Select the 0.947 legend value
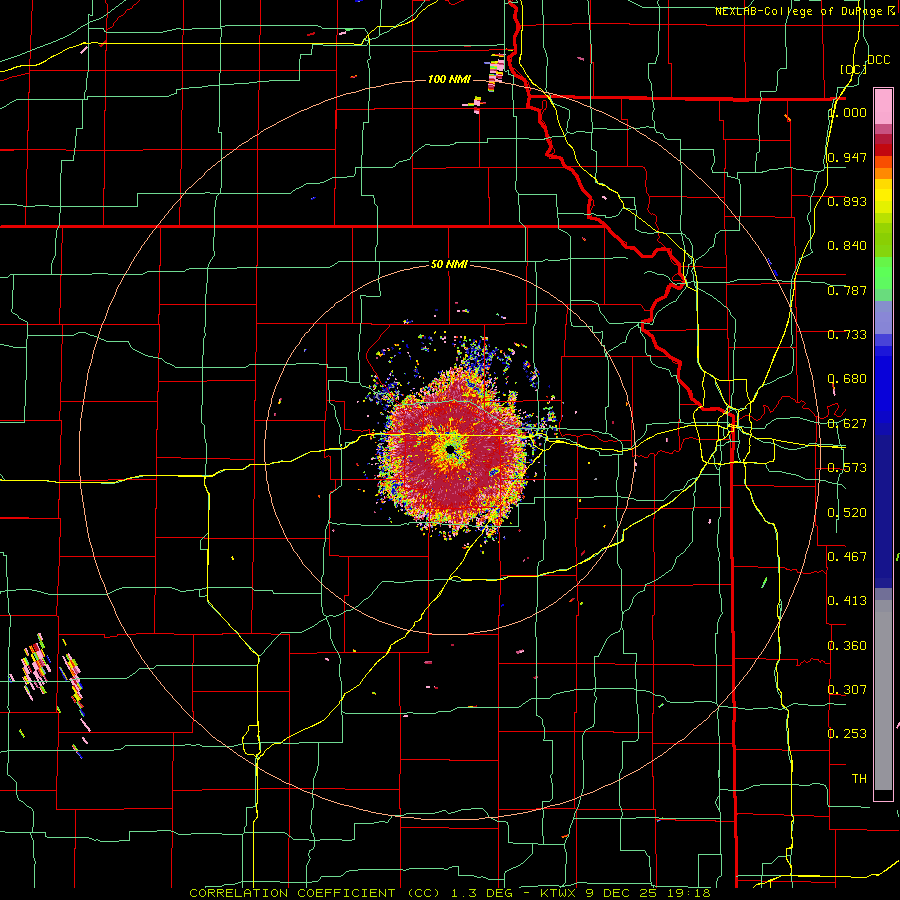Screen dimensions: 900x900 coord(847,157)
